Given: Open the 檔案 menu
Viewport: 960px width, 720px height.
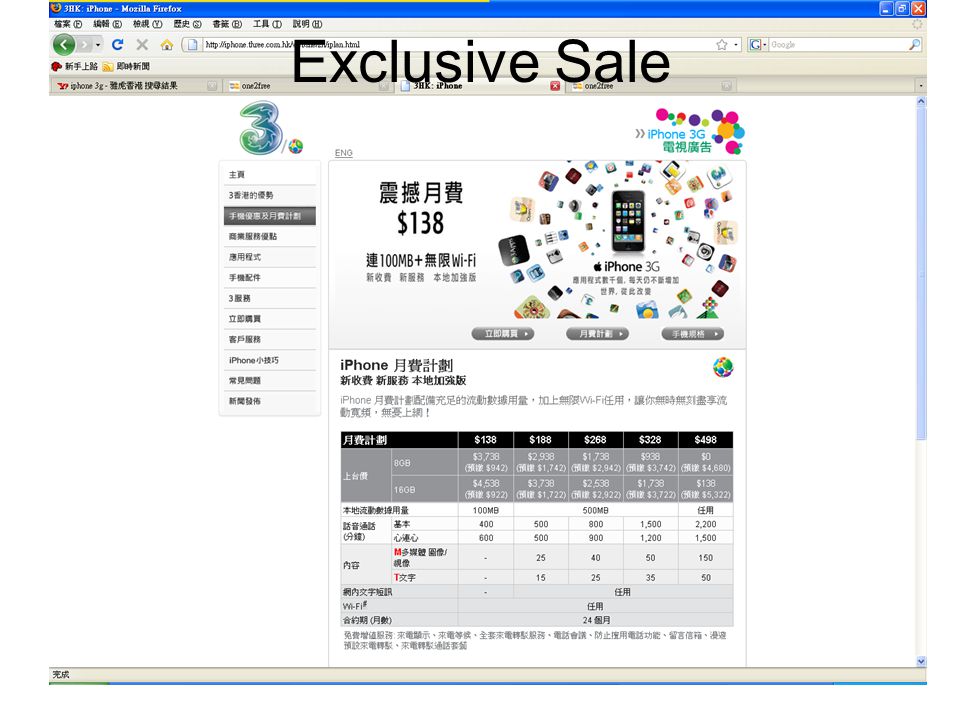Looking at the screenshot, I should 68,24.
